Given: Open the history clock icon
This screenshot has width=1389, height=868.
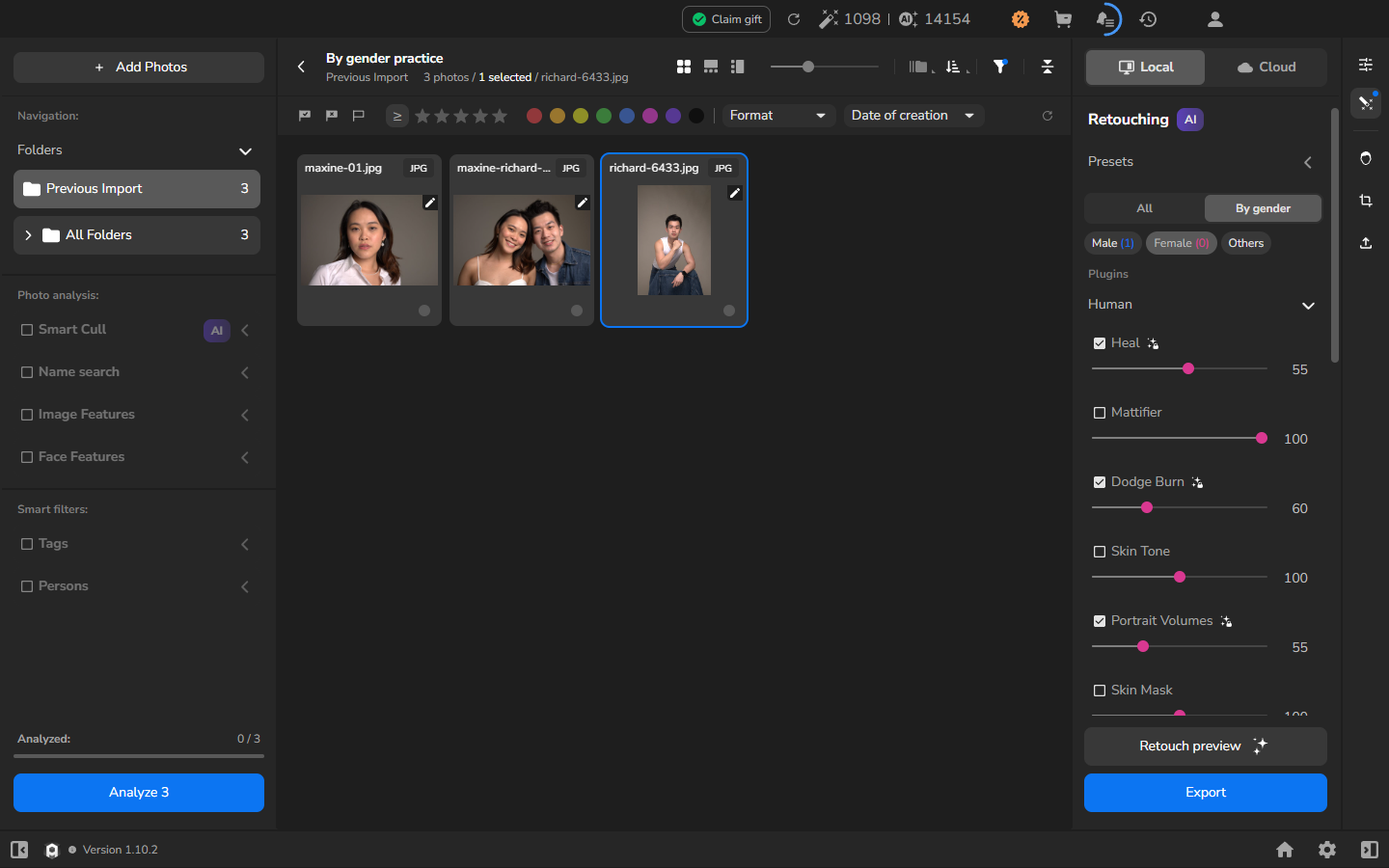Looking at the screenshot, I should point(1148,19).
